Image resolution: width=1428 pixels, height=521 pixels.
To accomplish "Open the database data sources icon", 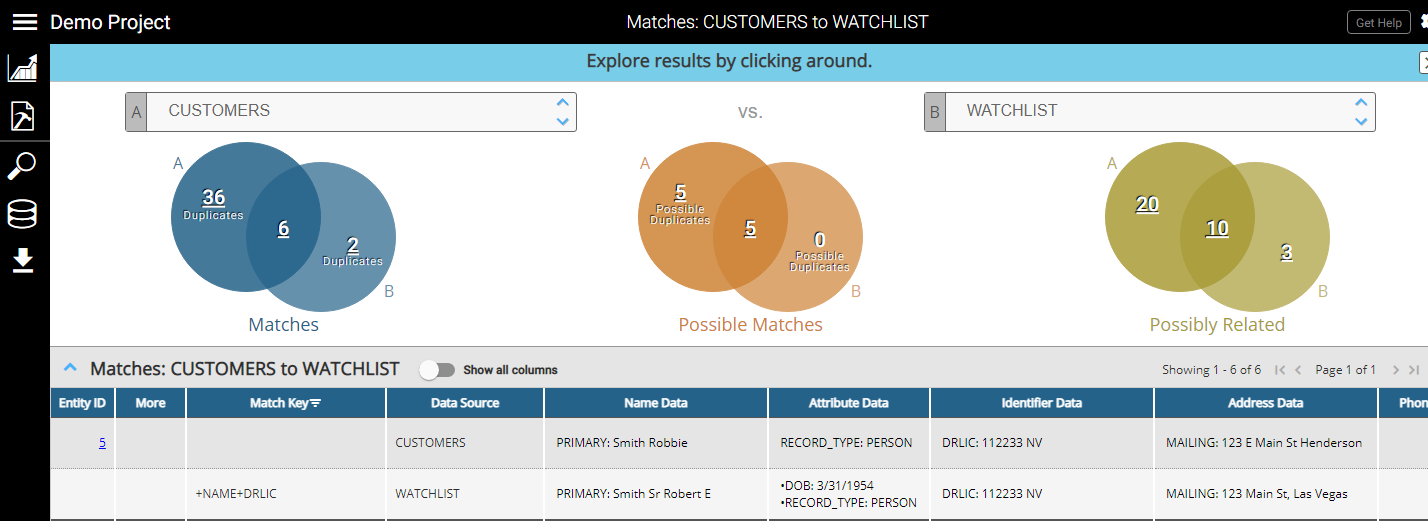I will [22, 214].
